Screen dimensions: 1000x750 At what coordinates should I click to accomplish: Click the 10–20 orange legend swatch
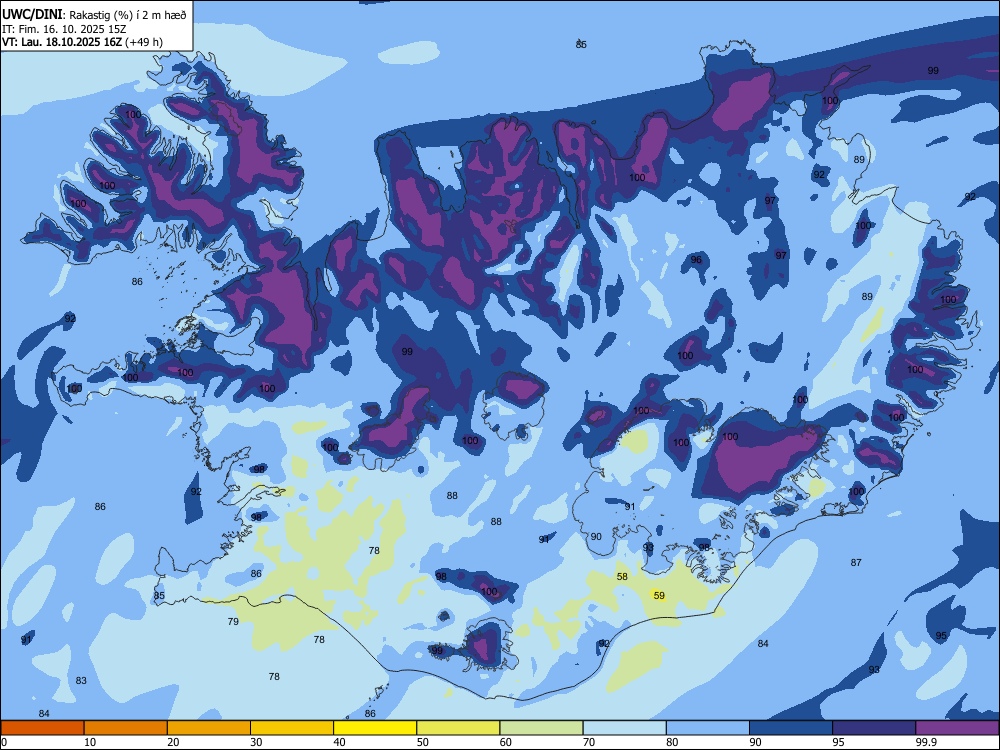pyautogui.click(x=126, y=728)
